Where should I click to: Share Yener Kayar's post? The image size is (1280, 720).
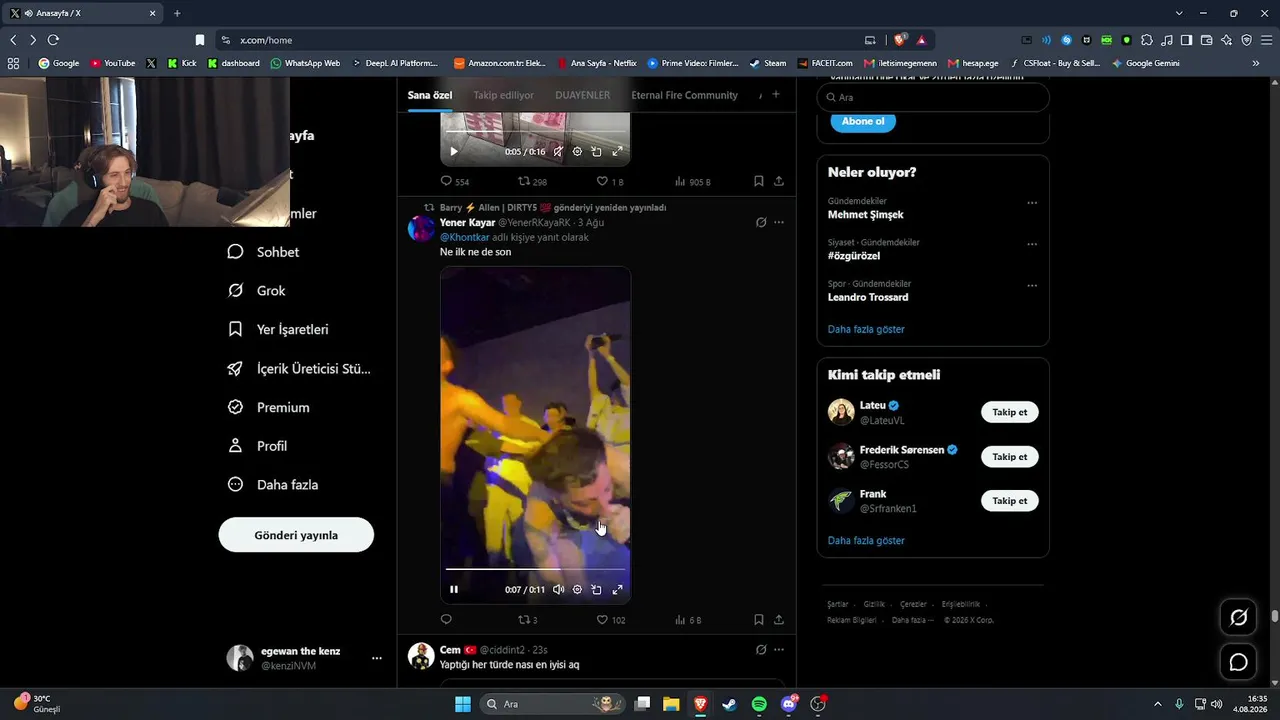pyautogui.click(x=779, y=620)
